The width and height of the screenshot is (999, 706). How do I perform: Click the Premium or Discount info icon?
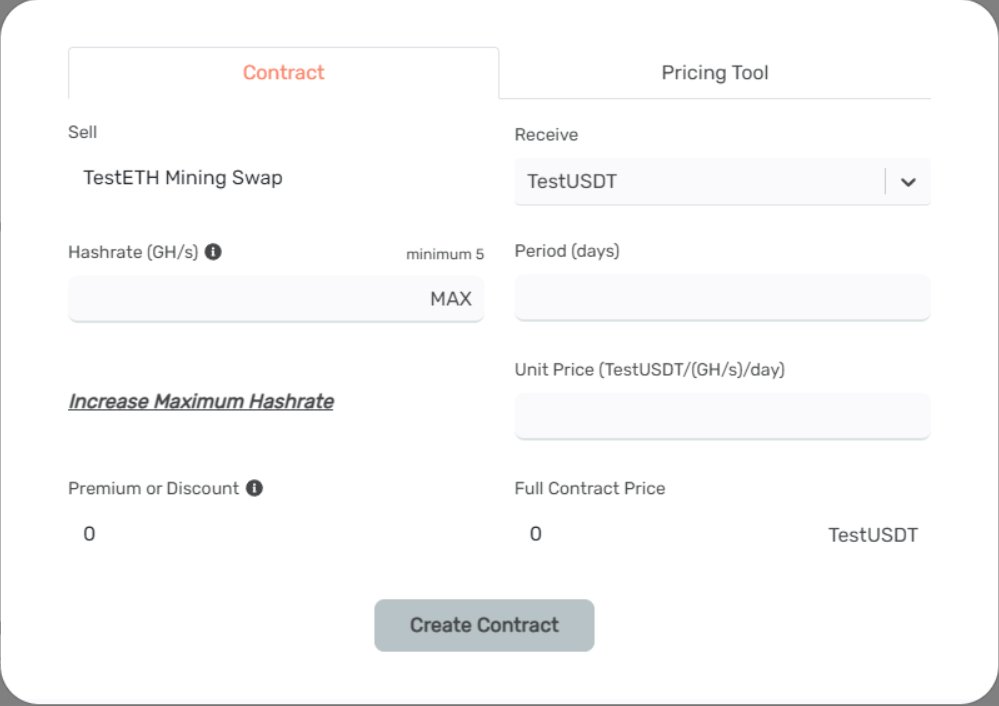254,488
